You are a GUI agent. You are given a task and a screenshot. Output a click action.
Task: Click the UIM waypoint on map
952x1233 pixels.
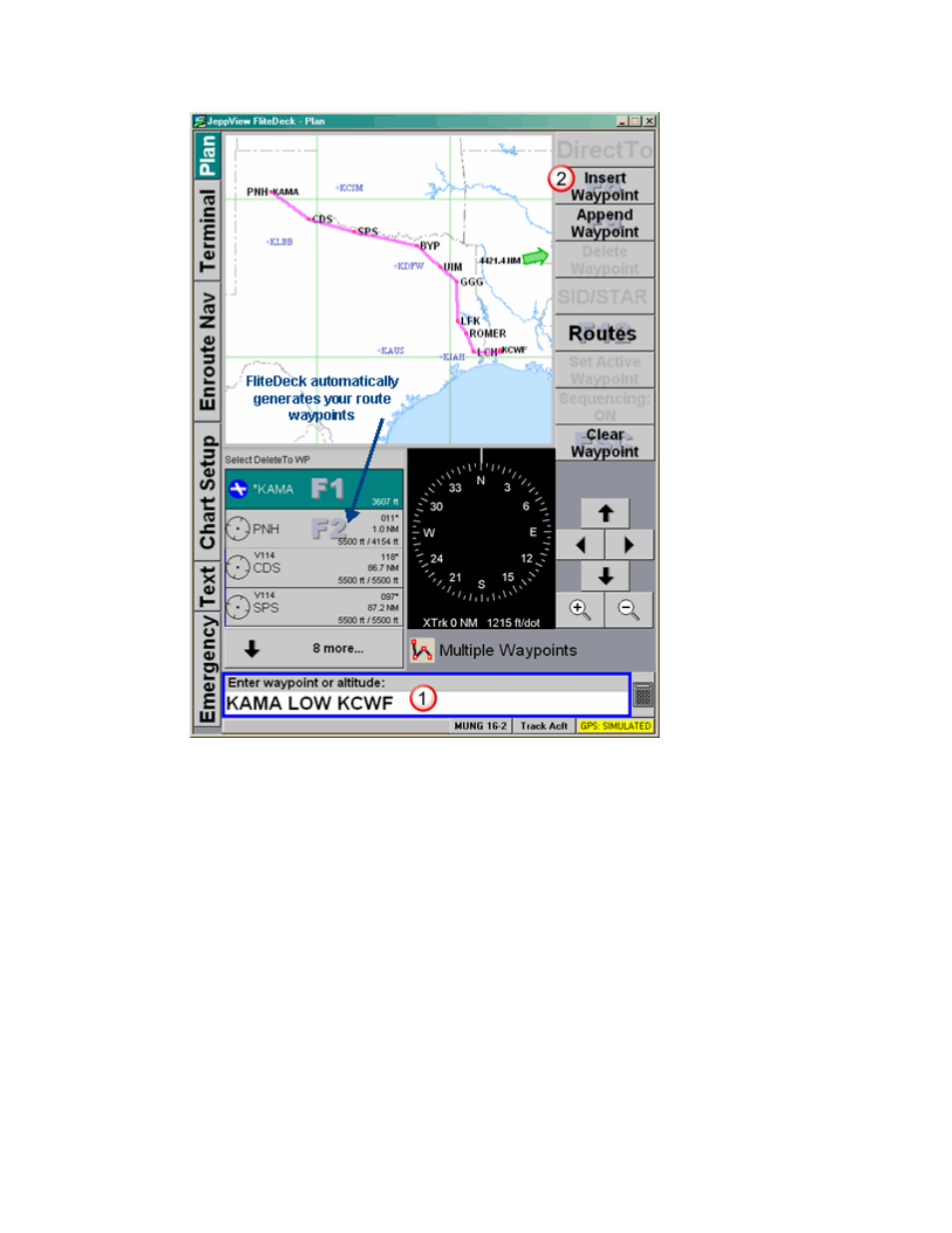(x=452, y=268)
